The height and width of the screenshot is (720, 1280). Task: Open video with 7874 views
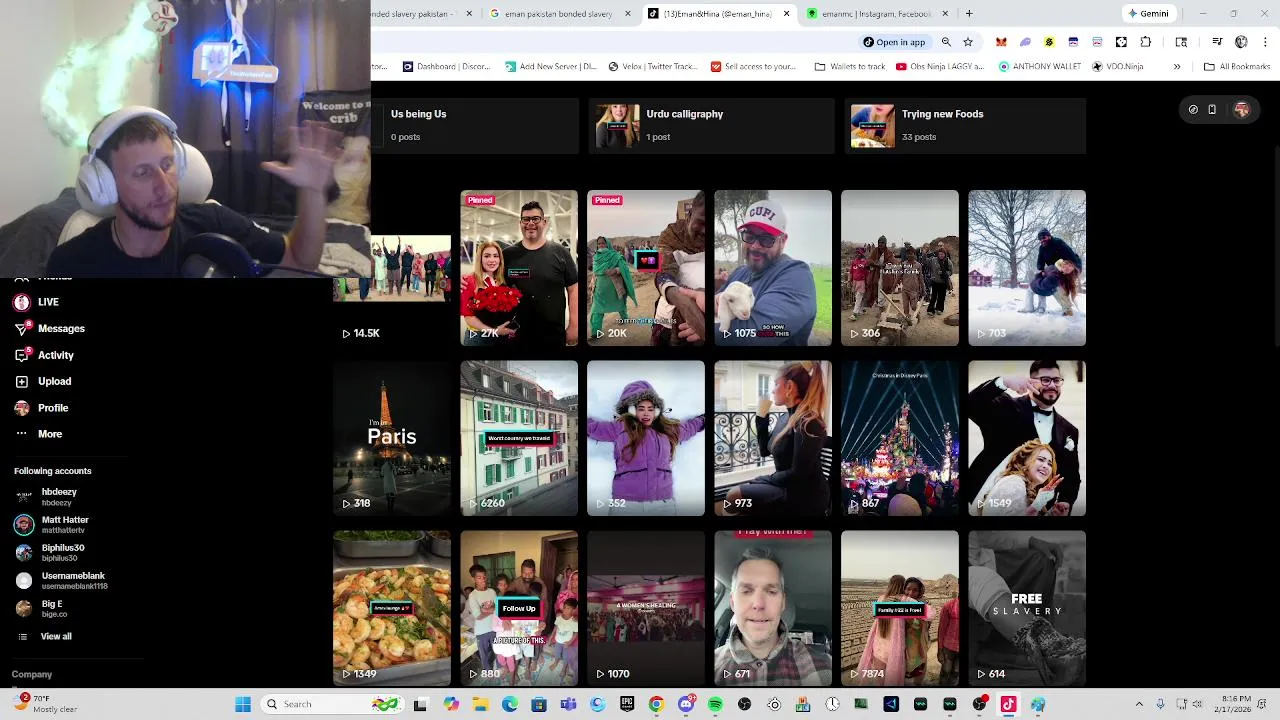(x=900, y=608)
